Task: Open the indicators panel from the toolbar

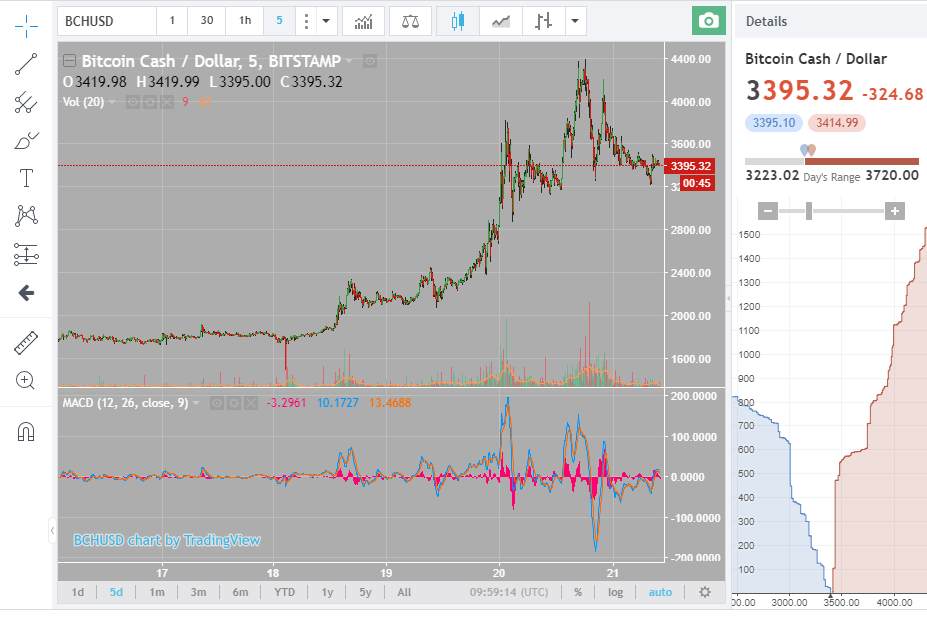Action: (x=363, y=20)
